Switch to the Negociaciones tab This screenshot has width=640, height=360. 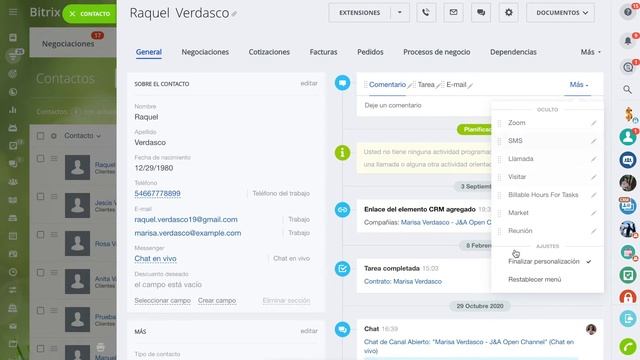[205, 52]
